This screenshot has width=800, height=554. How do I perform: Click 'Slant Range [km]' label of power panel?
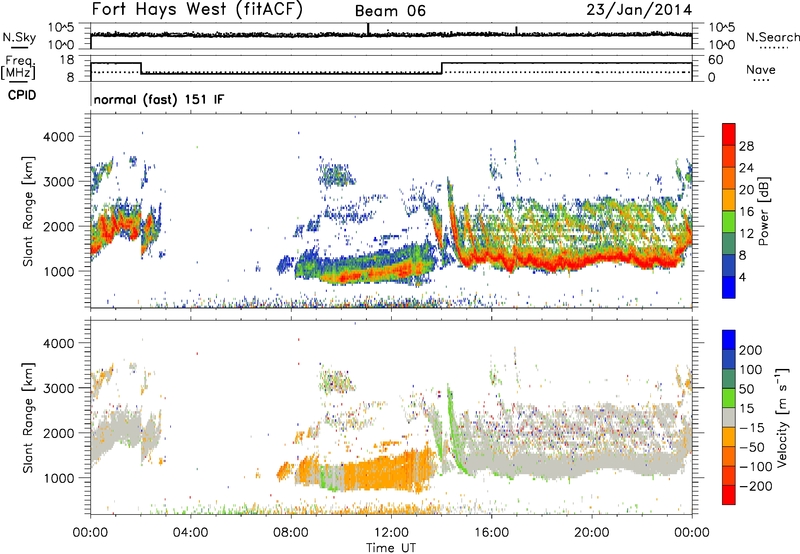(x=28, y=211)
